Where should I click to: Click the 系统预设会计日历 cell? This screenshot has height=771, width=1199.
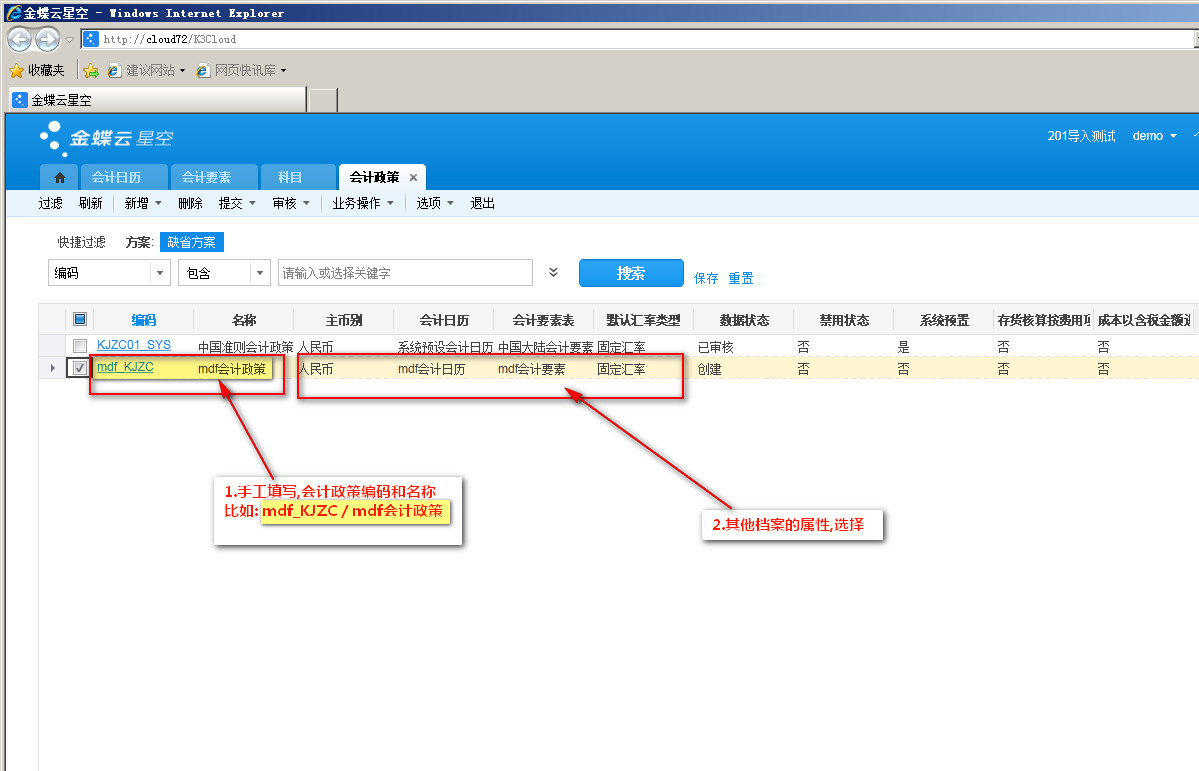tap(445, 346)
